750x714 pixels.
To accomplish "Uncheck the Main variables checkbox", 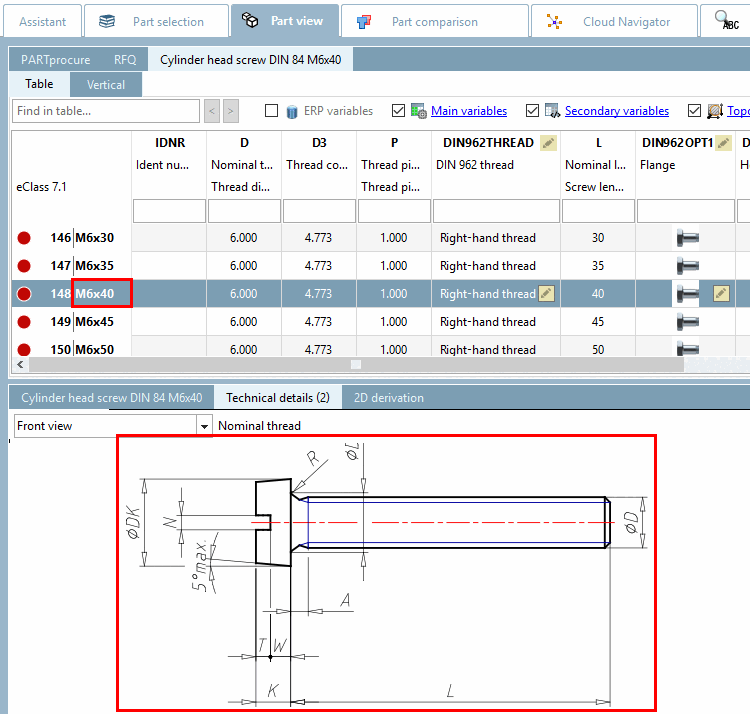I will 399,111.
